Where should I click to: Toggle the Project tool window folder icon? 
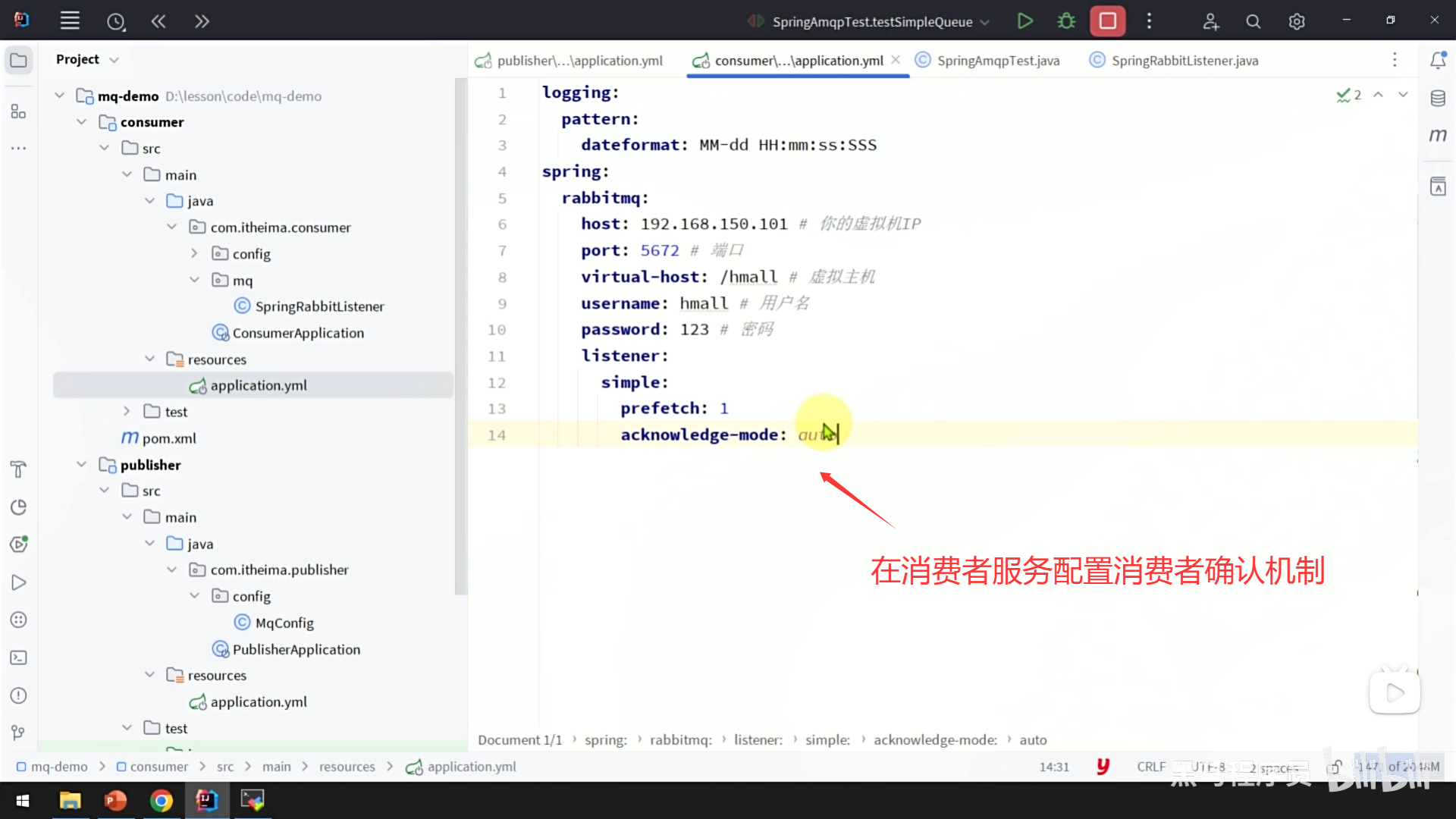point(19,61)
